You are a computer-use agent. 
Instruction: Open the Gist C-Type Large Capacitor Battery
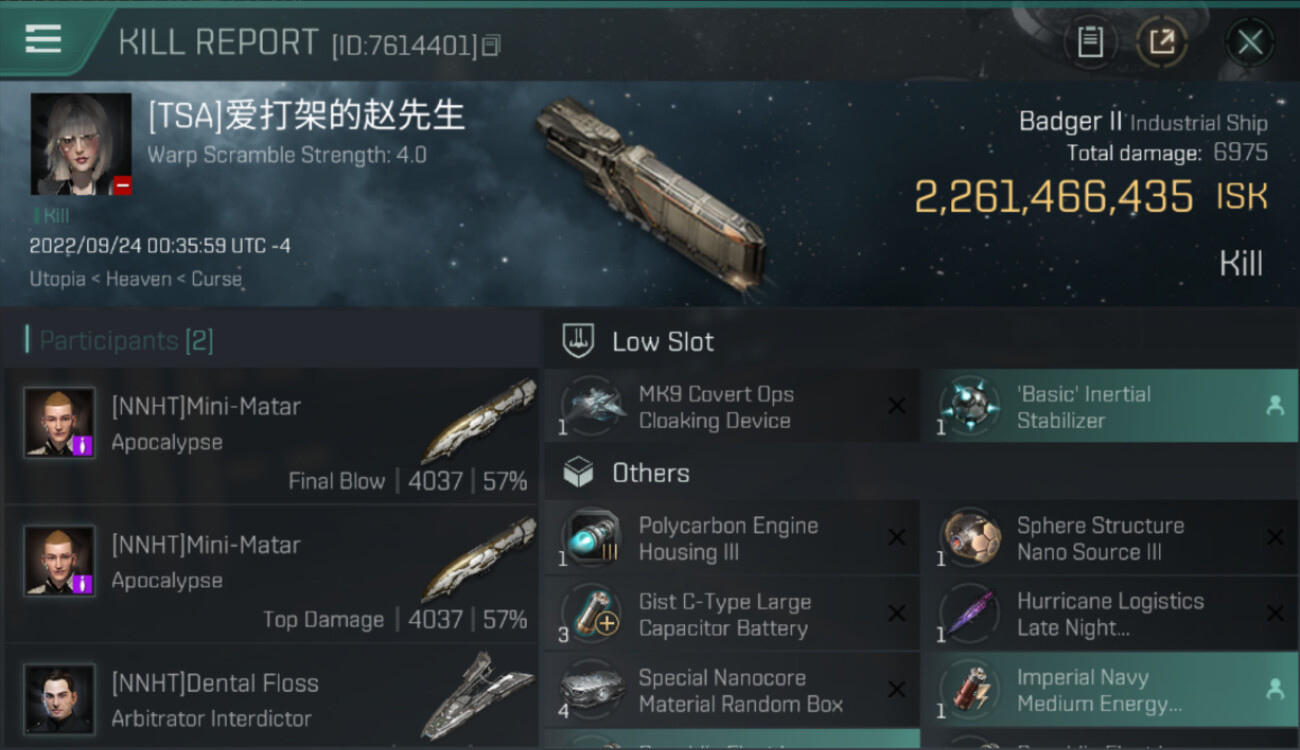tap(731, 615)
